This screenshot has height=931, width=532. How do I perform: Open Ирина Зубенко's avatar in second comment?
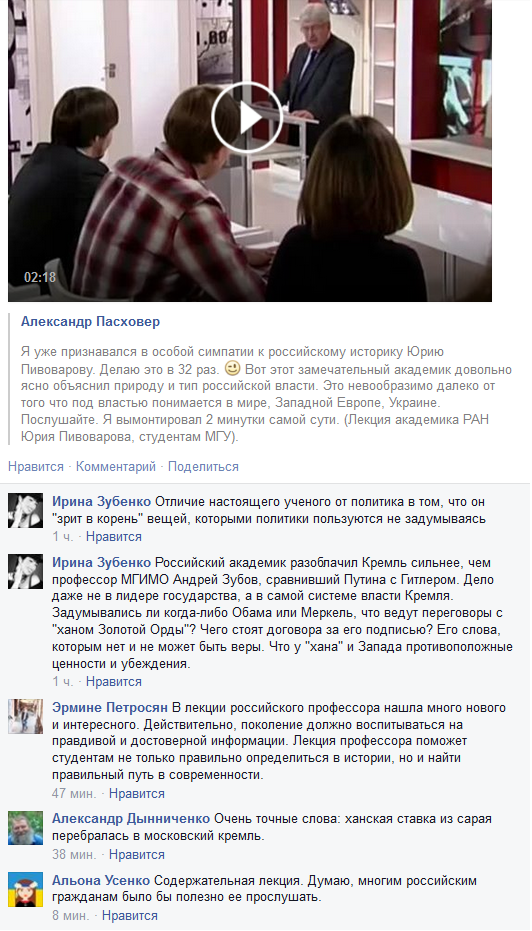26,572
